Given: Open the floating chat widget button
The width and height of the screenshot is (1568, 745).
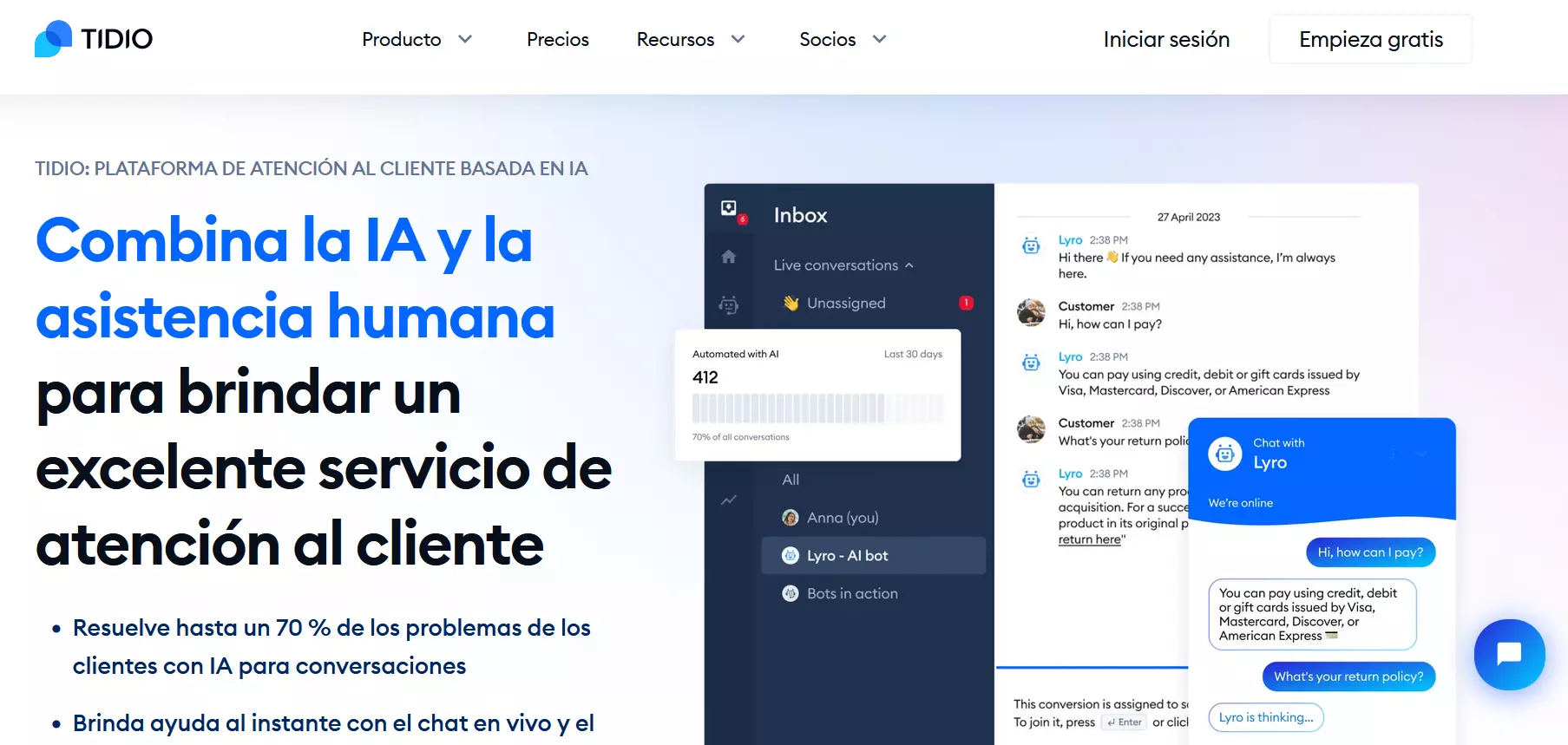Looking at the screenshot, I should coord(1509,654).
